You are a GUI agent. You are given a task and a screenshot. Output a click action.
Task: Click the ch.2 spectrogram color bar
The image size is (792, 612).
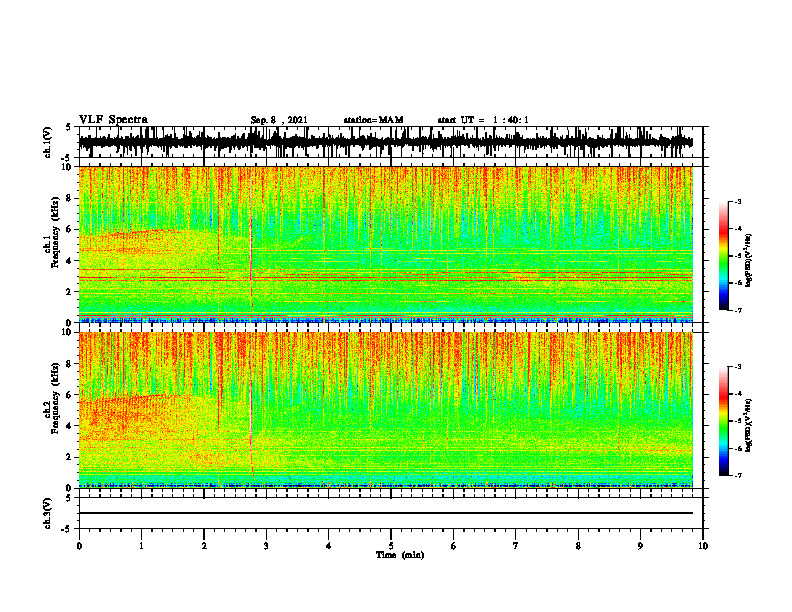coord(724,421)
